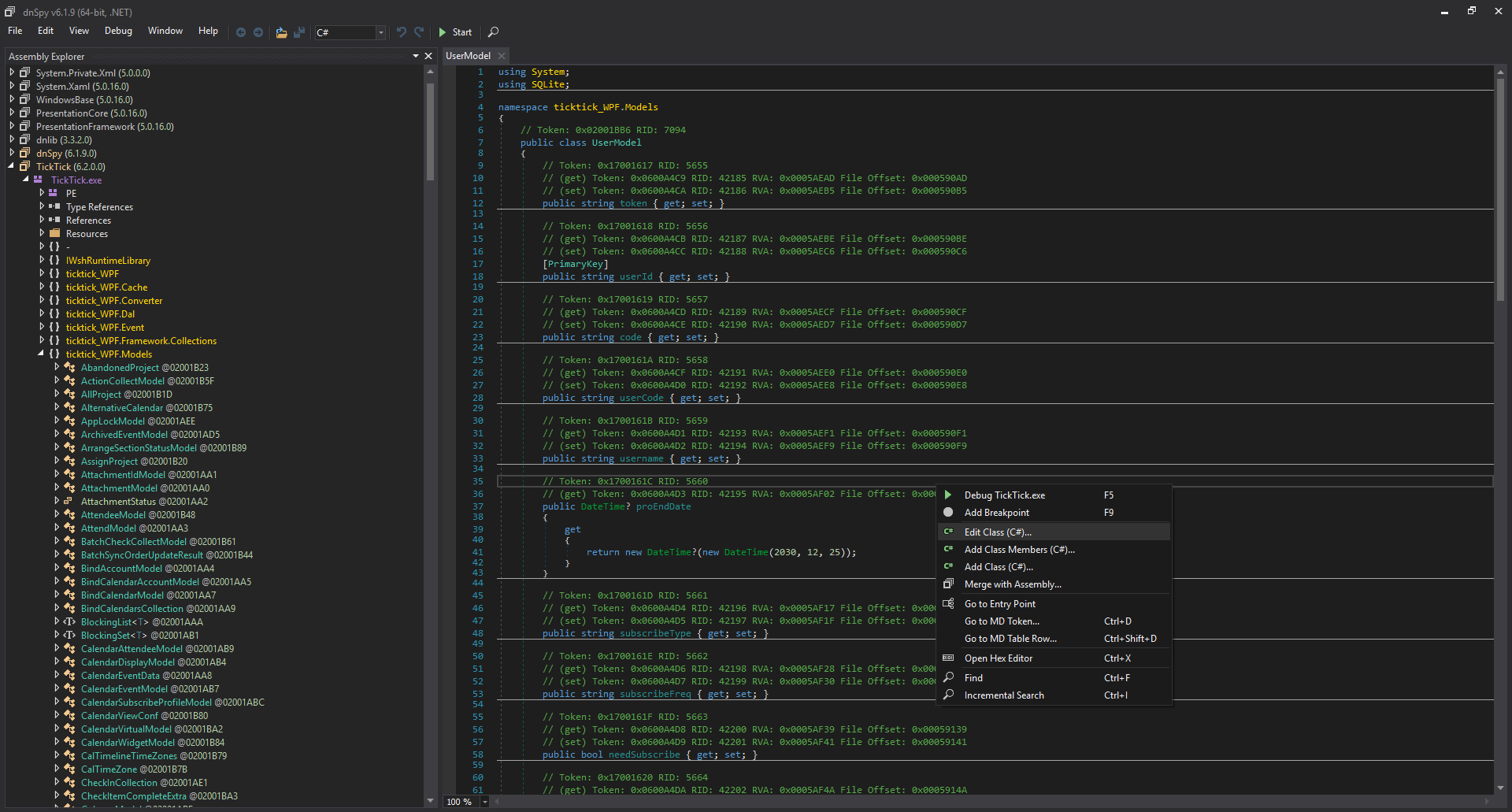
Task: Open the Assembly Explorer panel options dropdown
Action: click(x=416, y=56)
